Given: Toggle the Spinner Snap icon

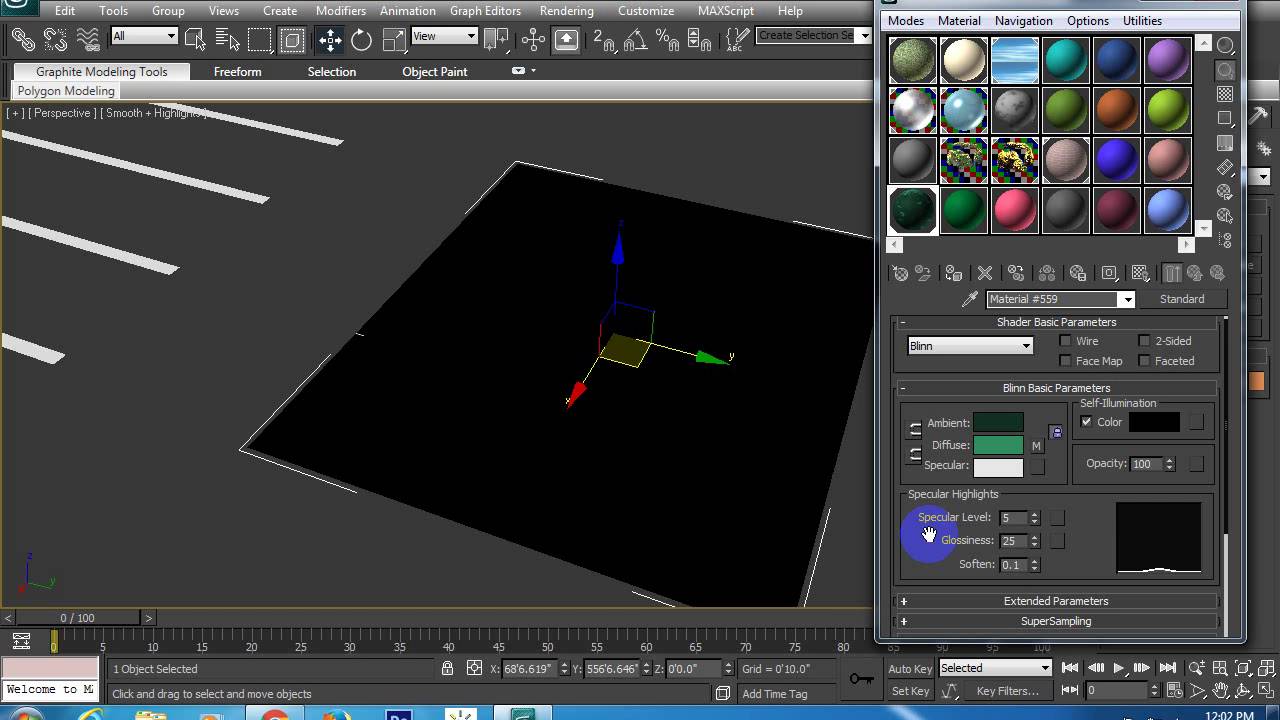Looking at the screenshot, I should coord(699,40).
